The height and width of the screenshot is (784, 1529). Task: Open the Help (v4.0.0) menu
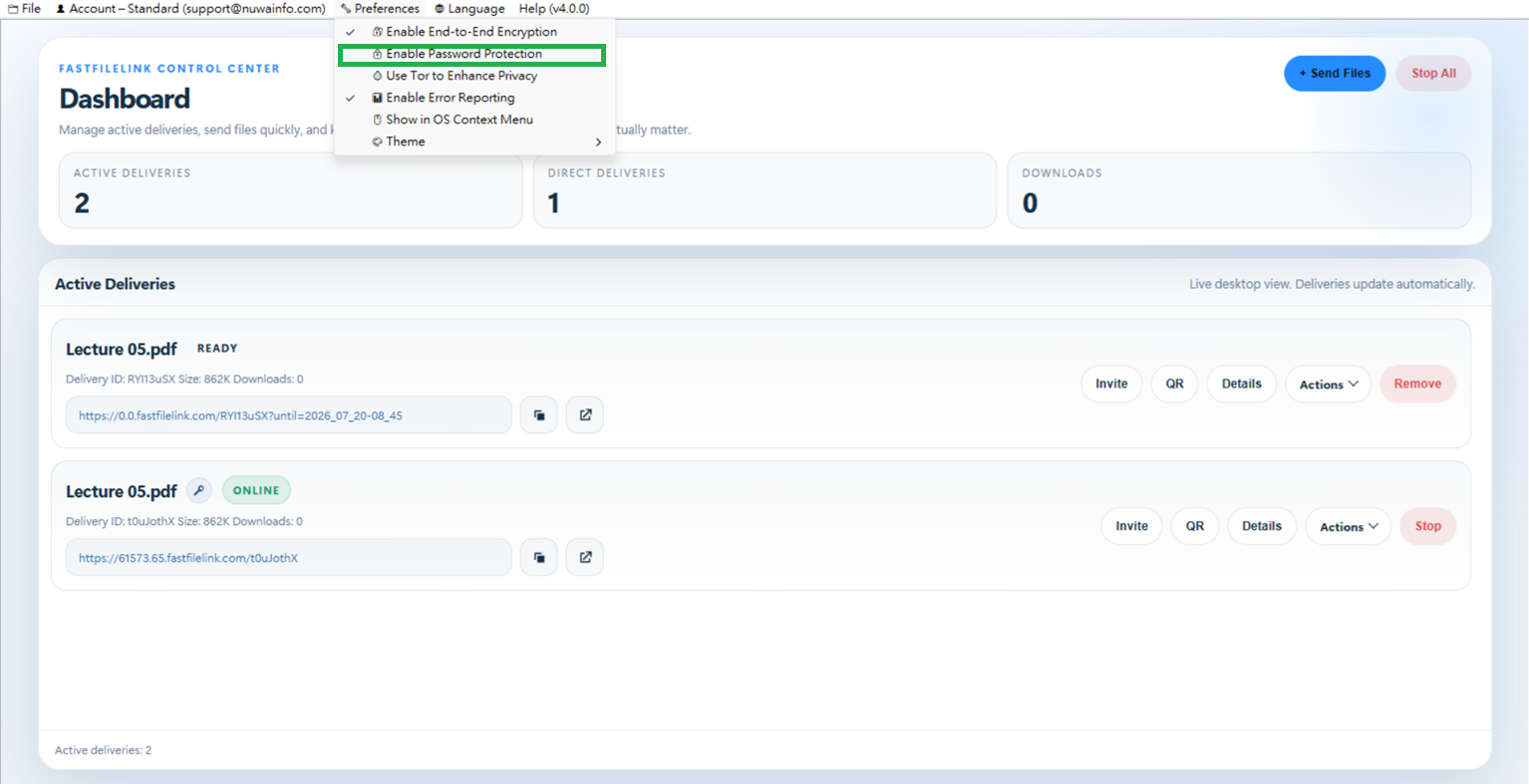point(554,8)
